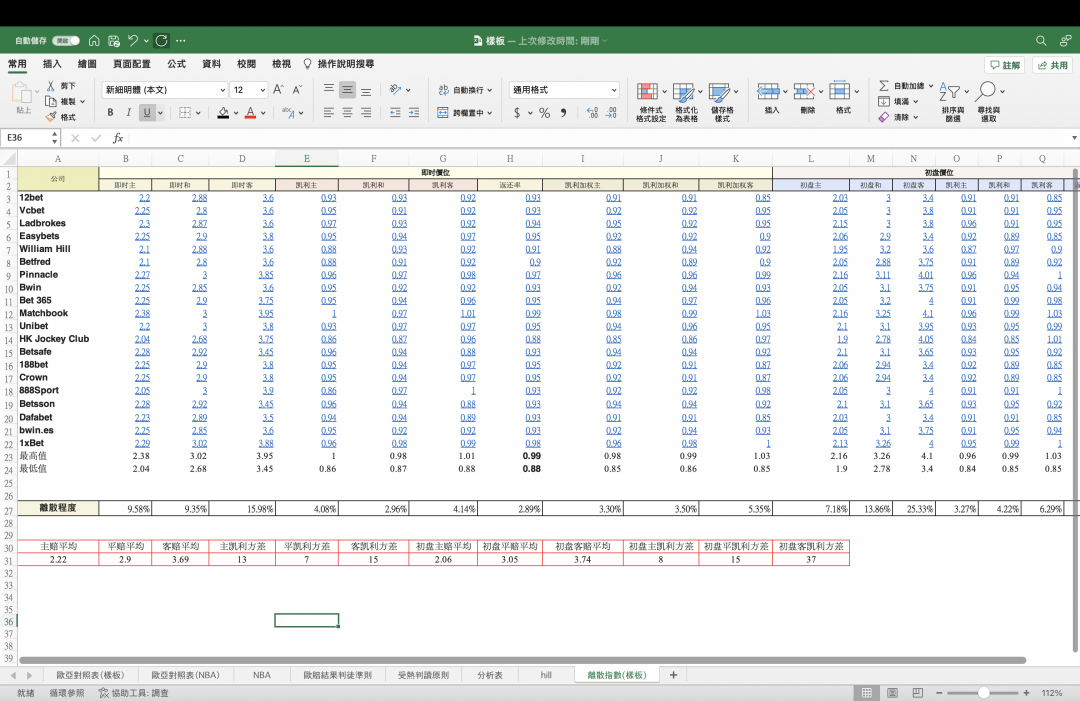Click the zoom in plus button
Screen dimensions: 1080x701
tap(1026, 693)
